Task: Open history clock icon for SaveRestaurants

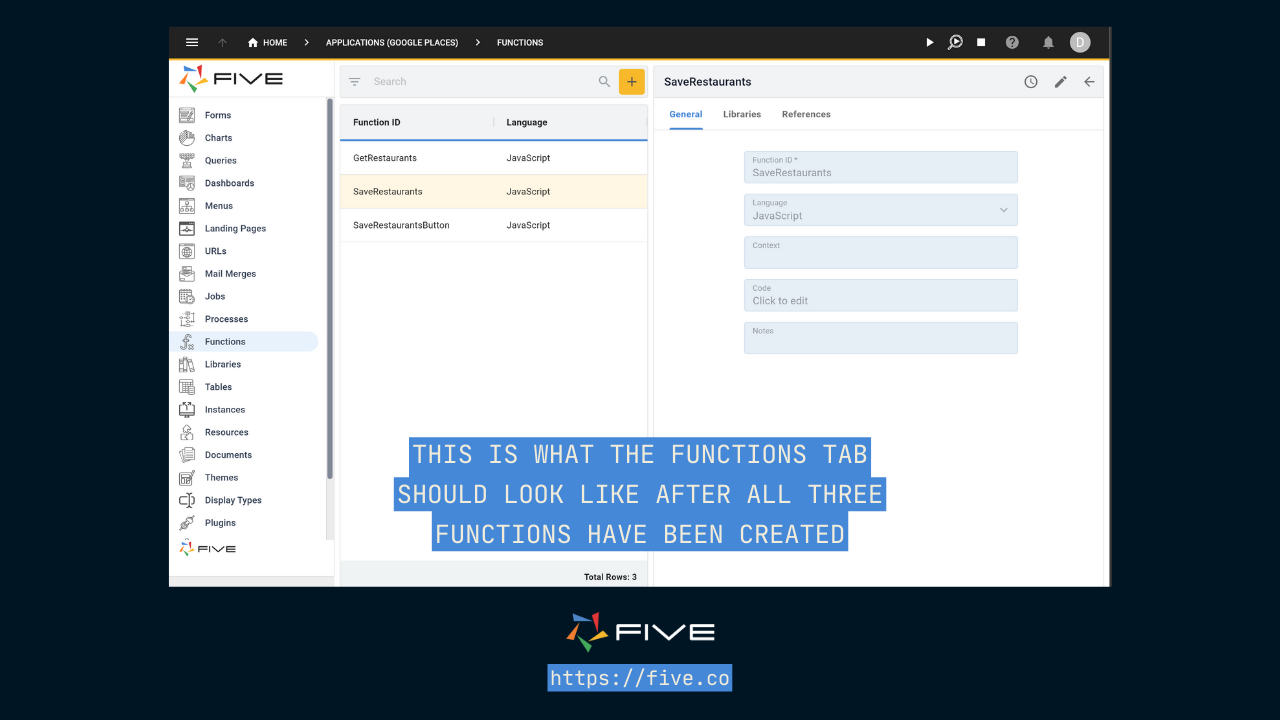Action: pos(1031,82)
